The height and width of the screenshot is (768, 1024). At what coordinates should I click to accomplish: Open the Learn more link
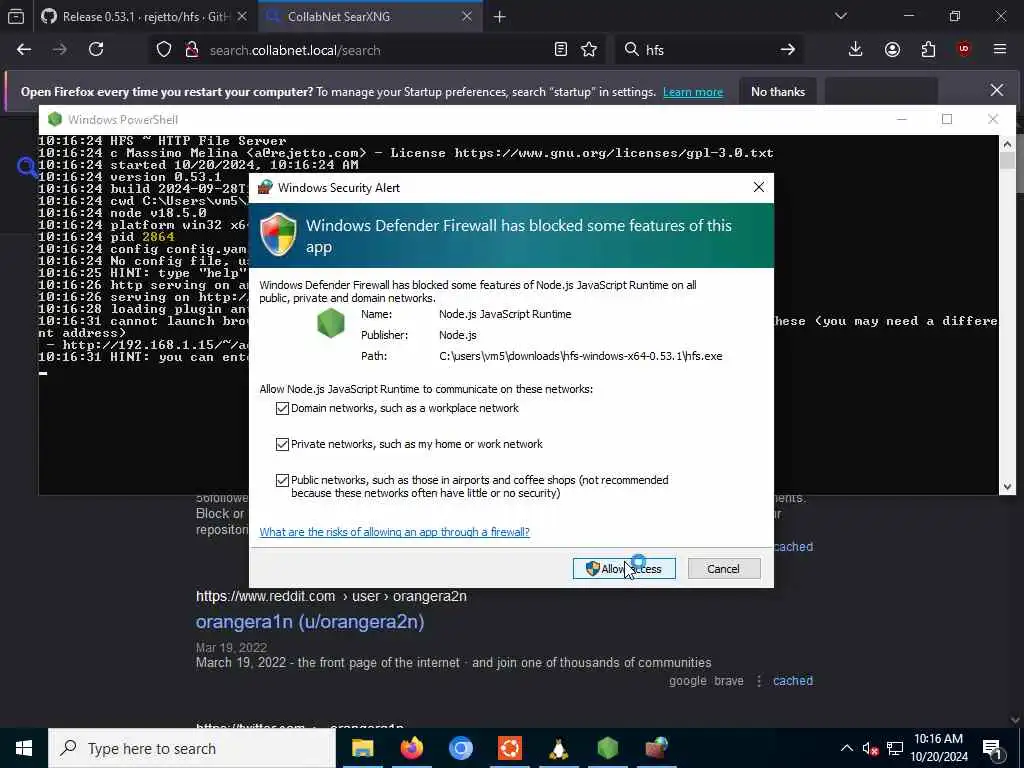coord(693,92)
